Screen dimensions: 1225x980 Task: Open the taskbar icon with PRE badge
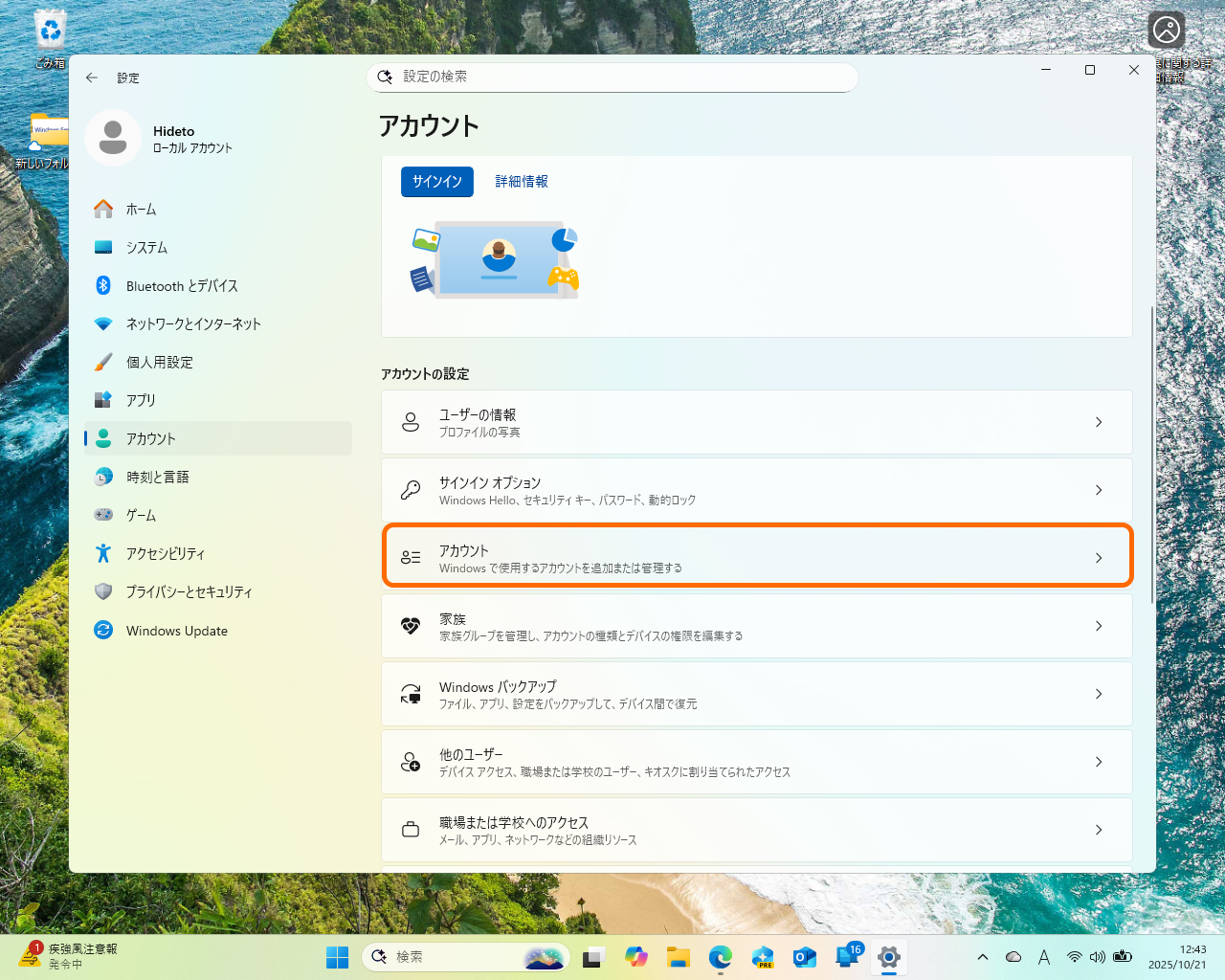763,957
